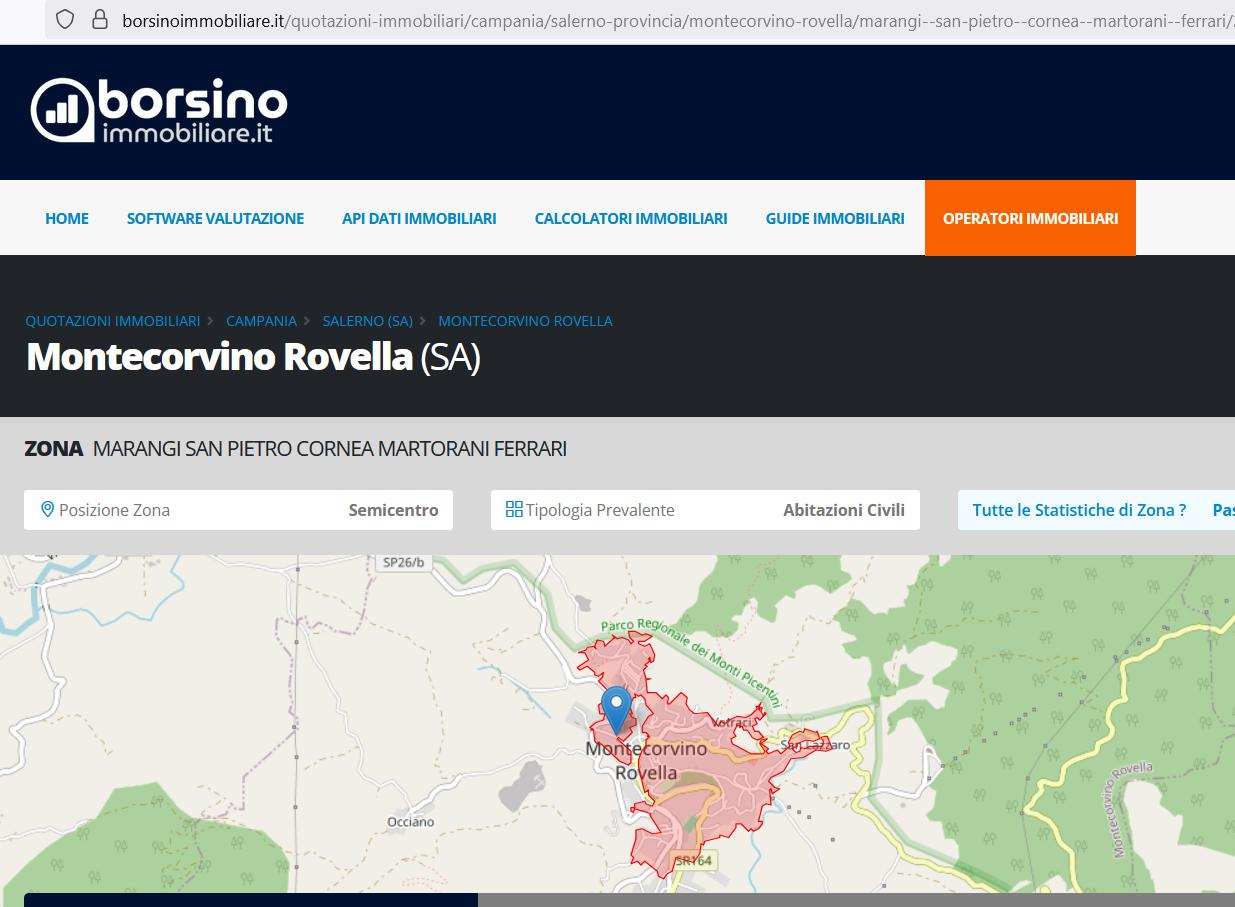The image size is (1235, 907).
Task: Open the HOME menu item
Action: pos(67,218)
